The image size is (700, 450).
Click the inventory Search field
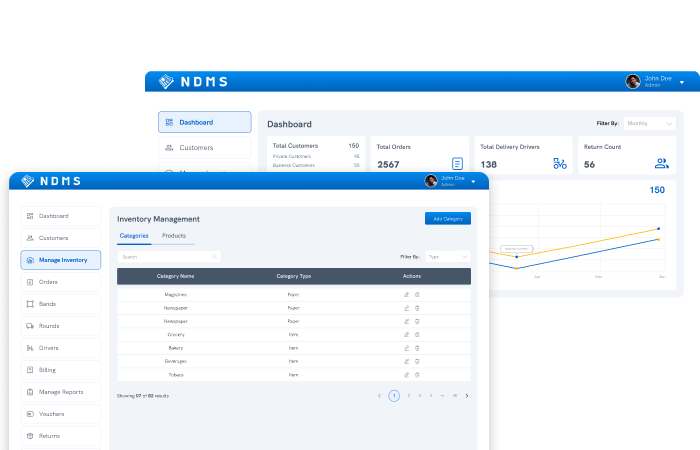pyautogui.click(x=168, y=257)
